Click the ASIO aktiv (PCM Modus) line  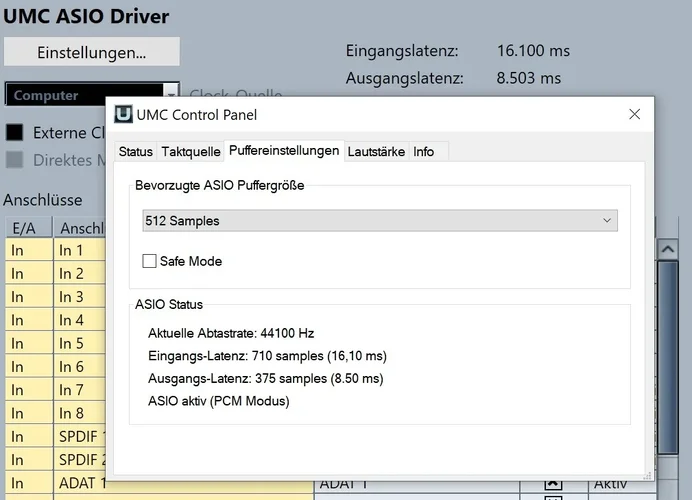click(219, 401)
